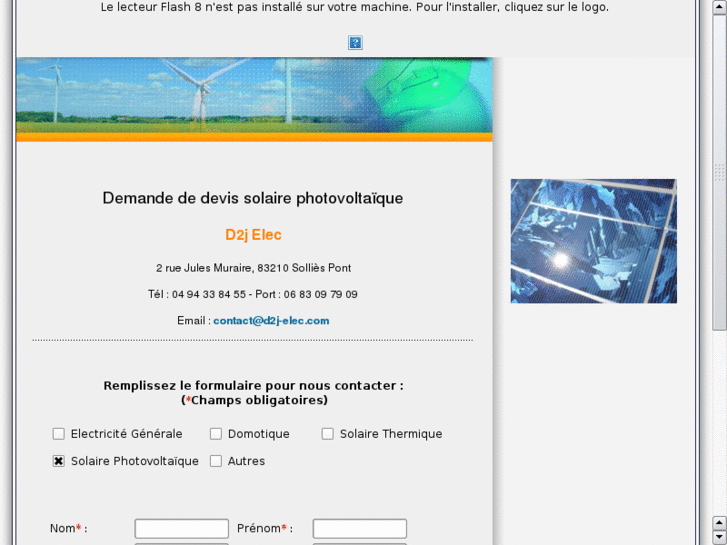Click the phone number line 'Tél : 04 94 33 84 55'
The height and width of the screenshot is (545, 727).
(x=197, y=295)
